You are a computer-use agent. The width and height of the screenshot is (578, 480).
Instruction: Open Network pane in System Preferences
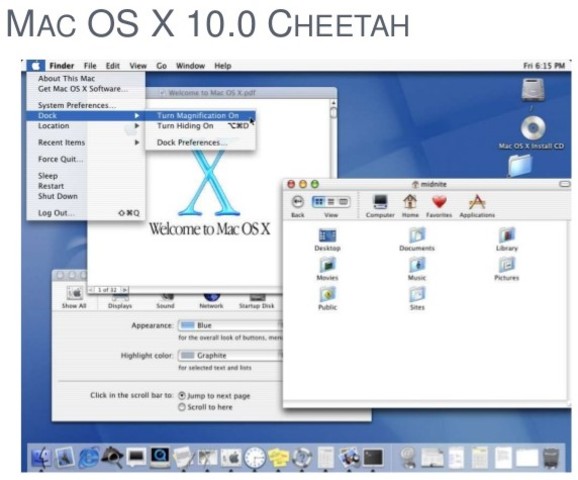(211, 302)
